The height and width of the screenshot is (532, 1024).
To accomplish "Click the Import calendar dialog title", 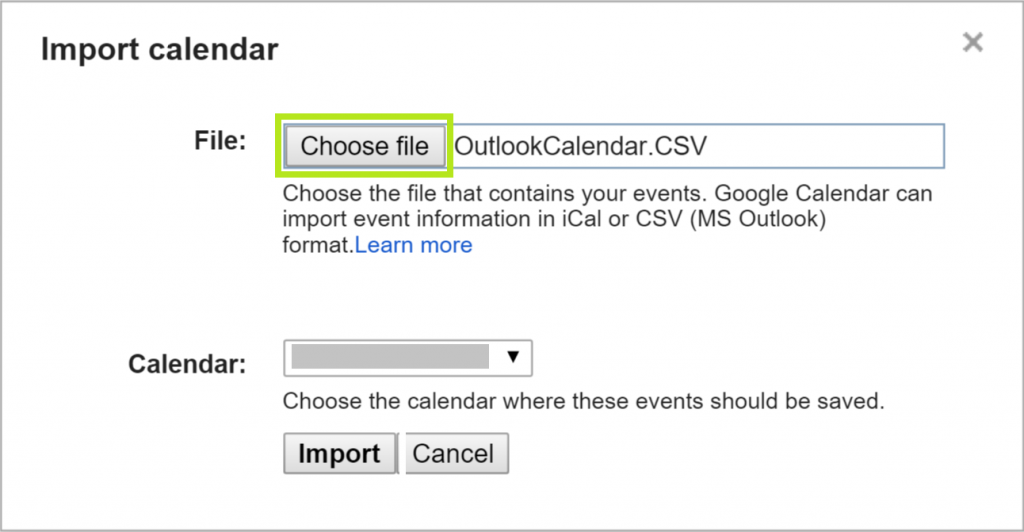I will (x=159, y=48).
